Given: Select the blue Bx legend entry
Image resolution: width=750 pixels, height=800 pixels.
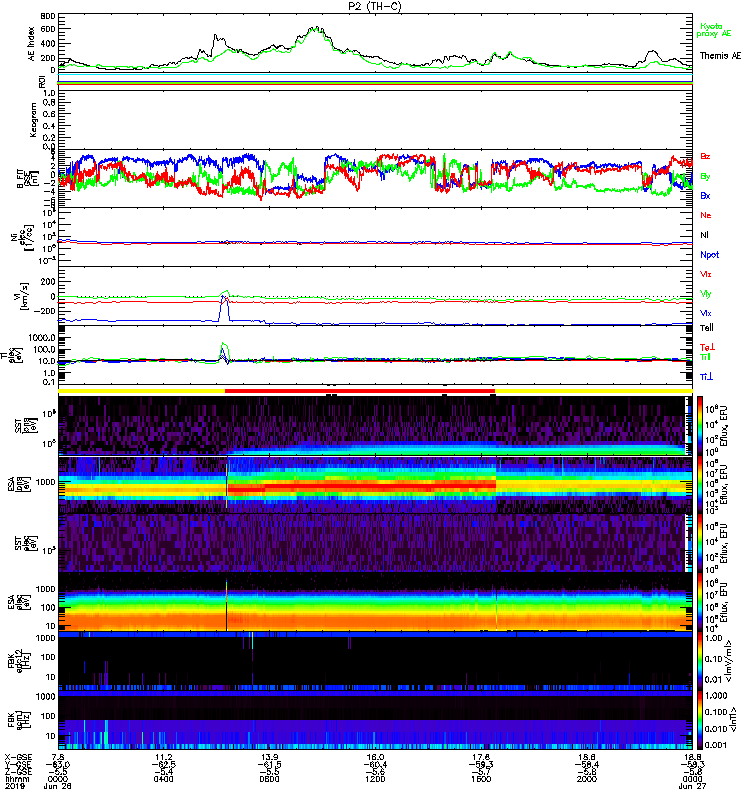Looking at the screenshot, I should point(705,195).
